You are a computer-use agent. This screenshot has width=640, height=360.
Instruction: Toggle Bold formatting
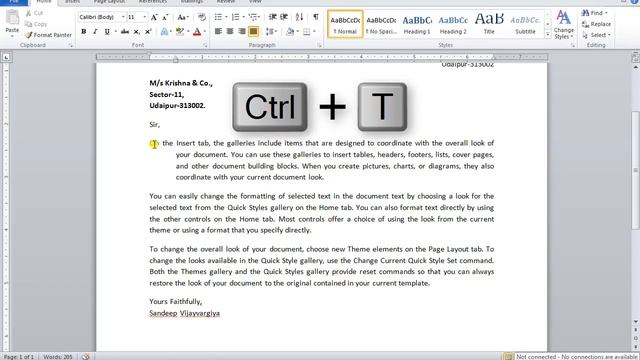pos(84,31)
